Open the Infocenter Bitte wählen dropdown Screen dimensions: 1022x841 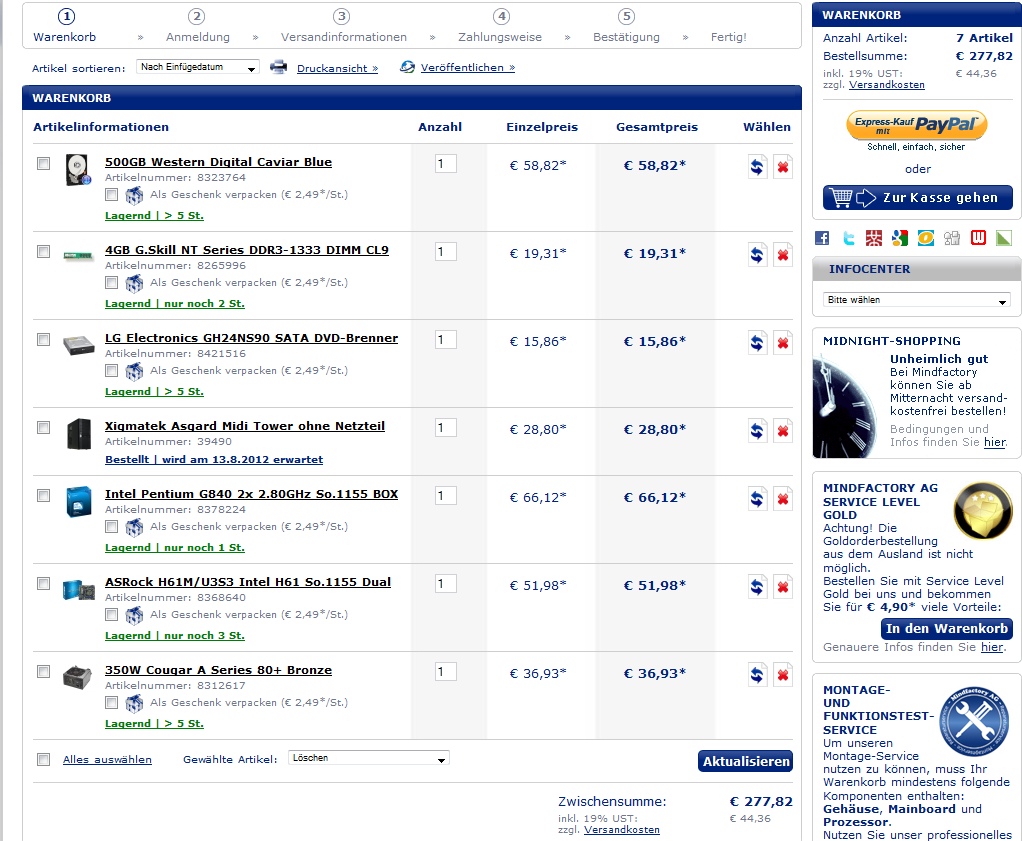click(x=916, y=300)
